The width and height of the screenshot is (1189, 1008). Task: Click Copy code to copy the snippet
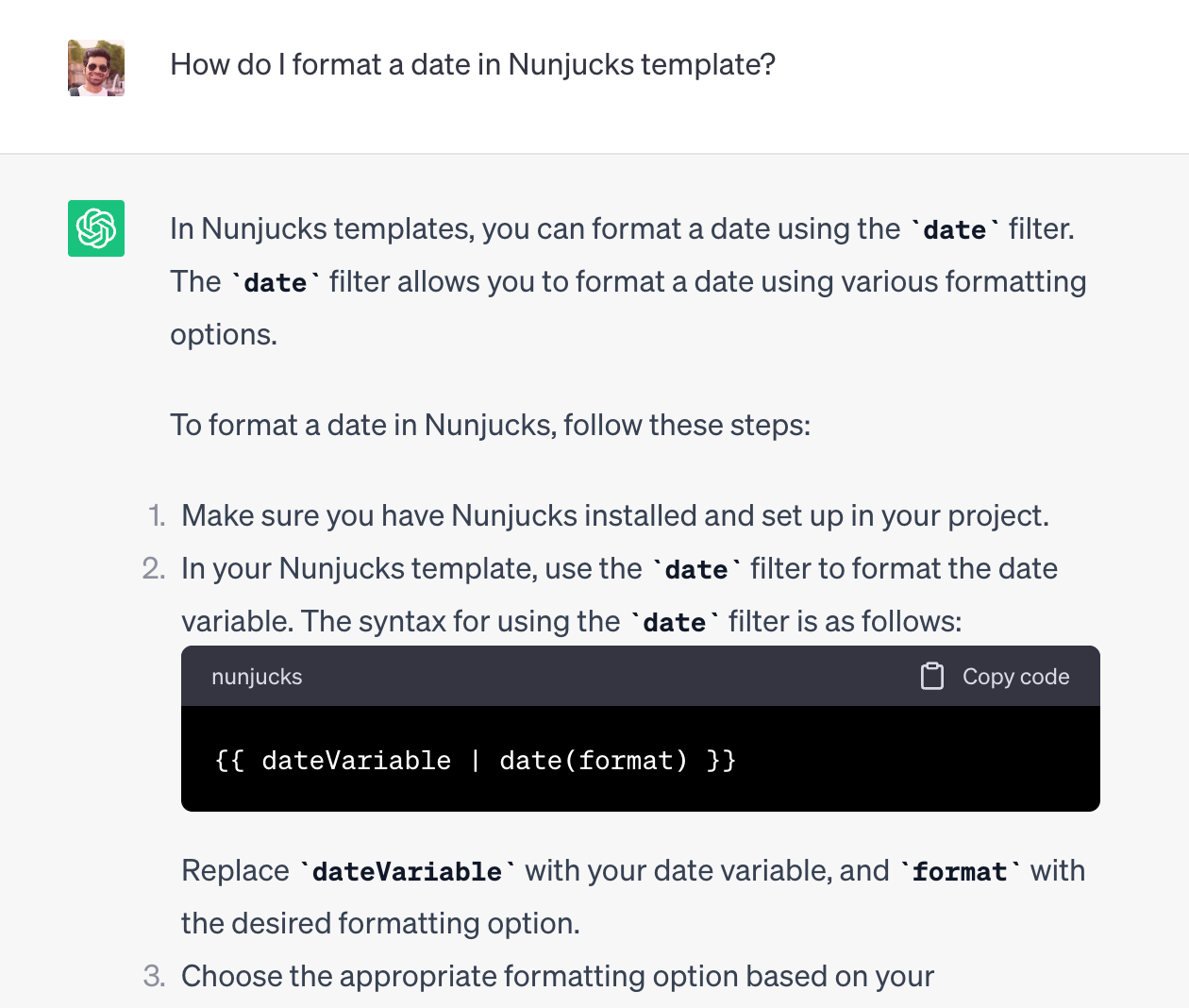[1015, 676]
